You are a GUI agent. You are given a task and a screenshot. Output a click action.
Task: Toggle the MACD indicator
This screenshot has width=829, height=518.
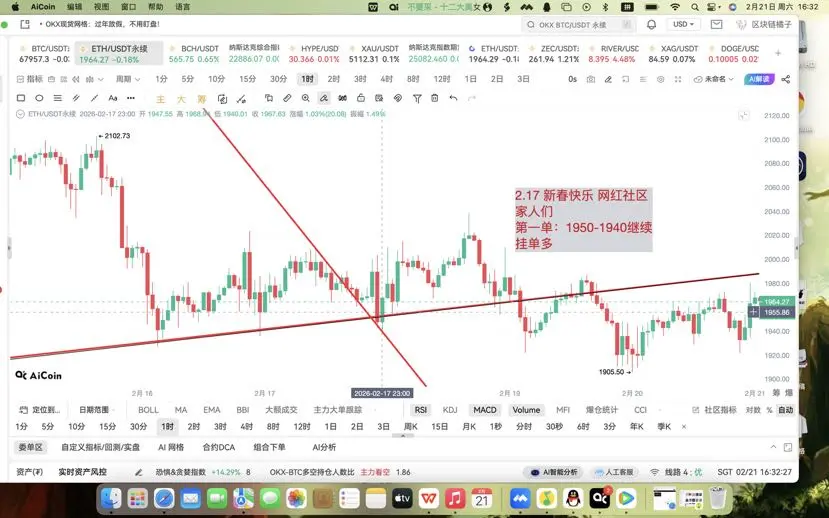point(485,410)
